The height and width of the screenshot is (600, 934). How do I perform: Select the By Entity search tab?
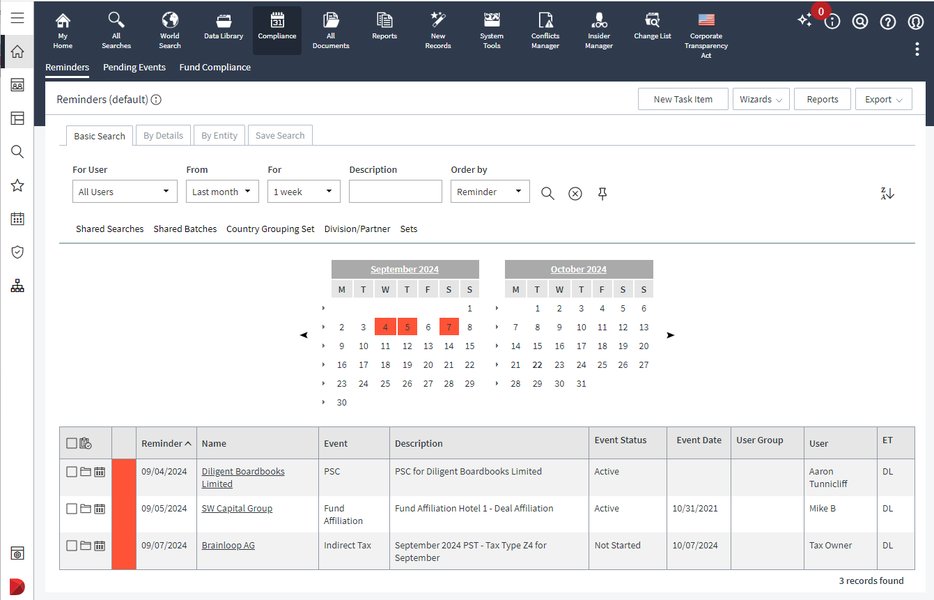click(219, 135)
